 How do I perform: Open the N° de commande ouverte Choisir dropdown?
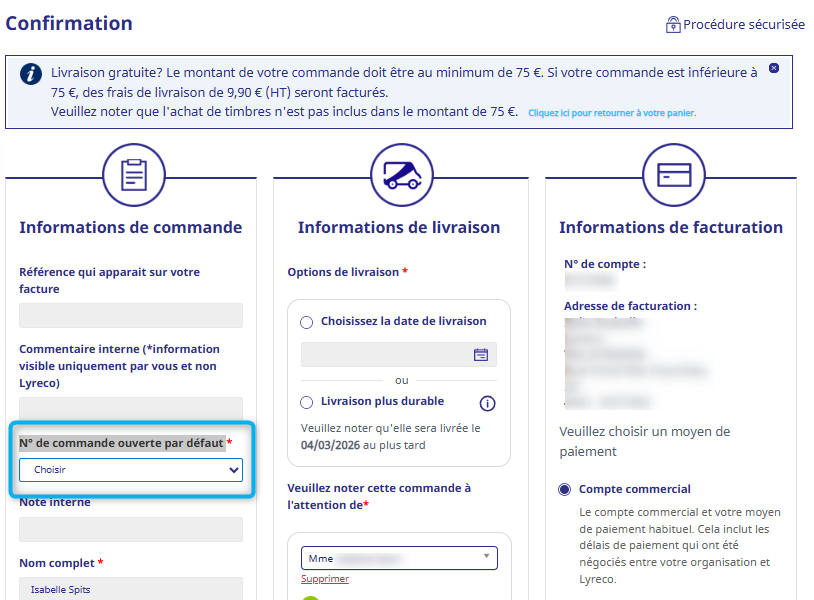[131, 469]
